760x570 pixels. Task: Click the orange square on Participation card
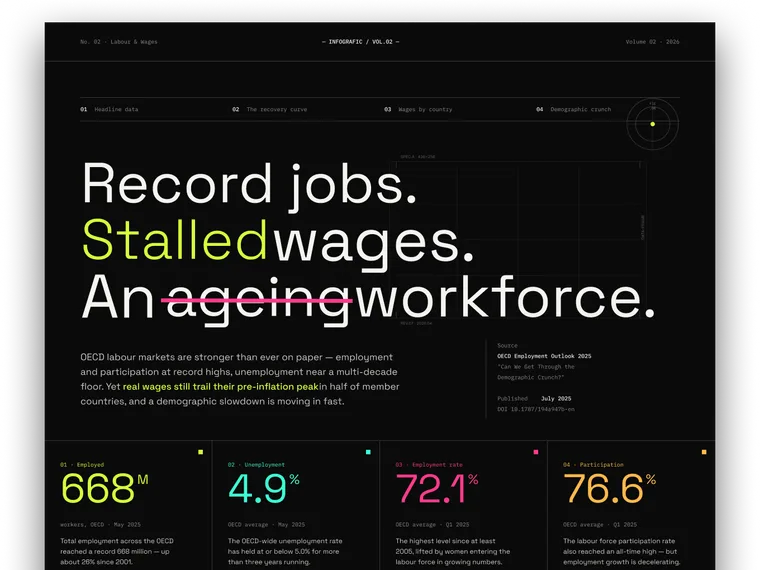(x=704, y=452)
